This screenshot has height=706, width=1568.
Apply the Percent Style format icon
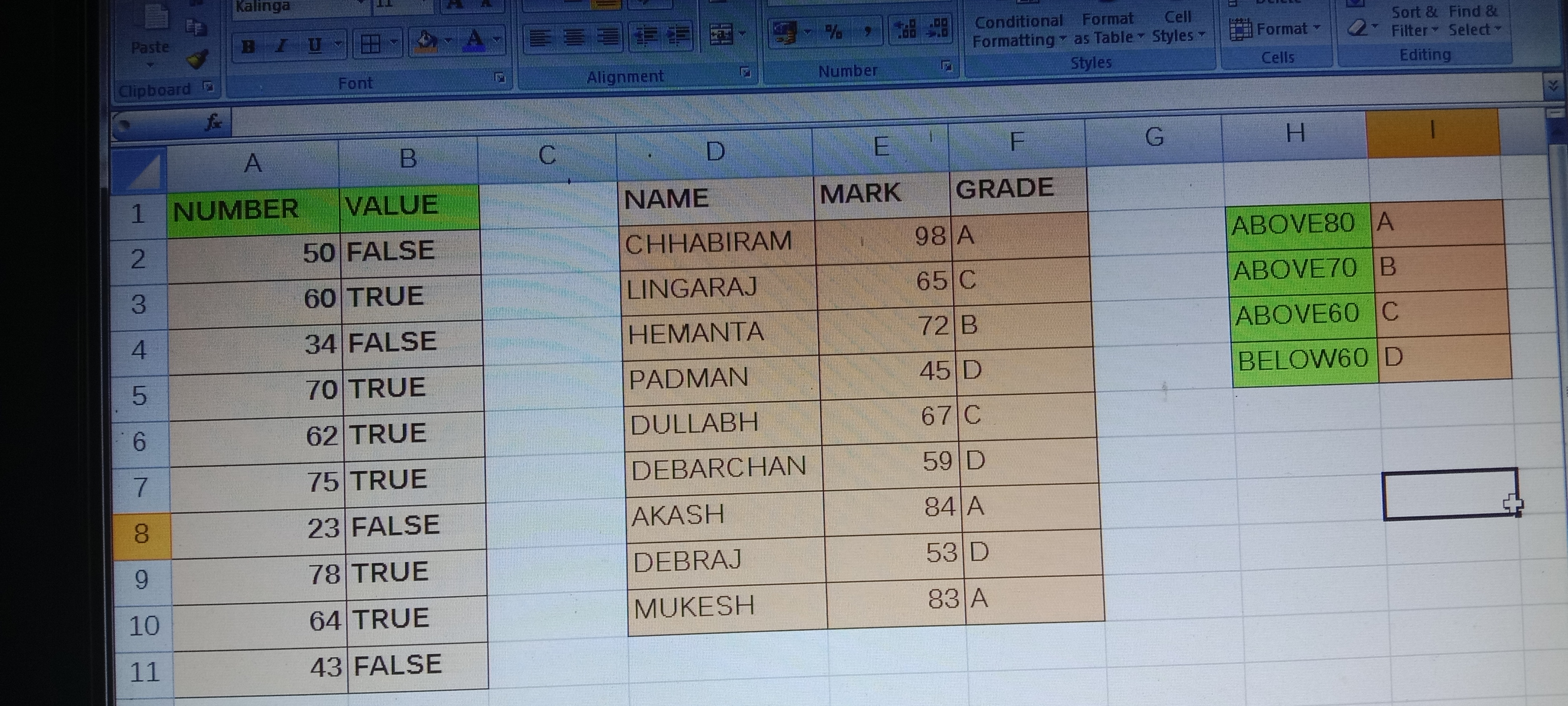pos(833,31)
